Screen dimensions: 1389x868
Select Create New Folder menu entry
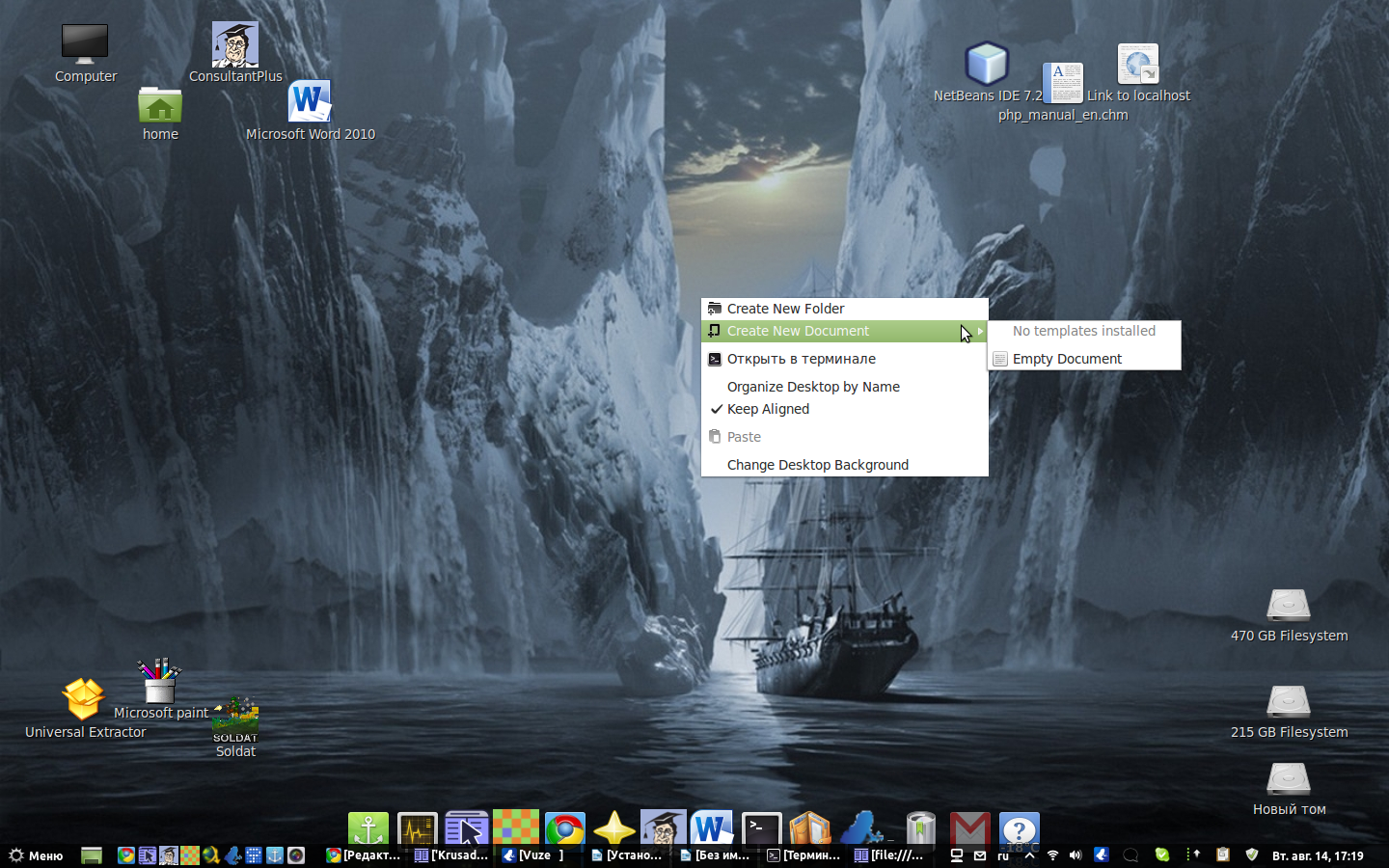tap(785, 309)
